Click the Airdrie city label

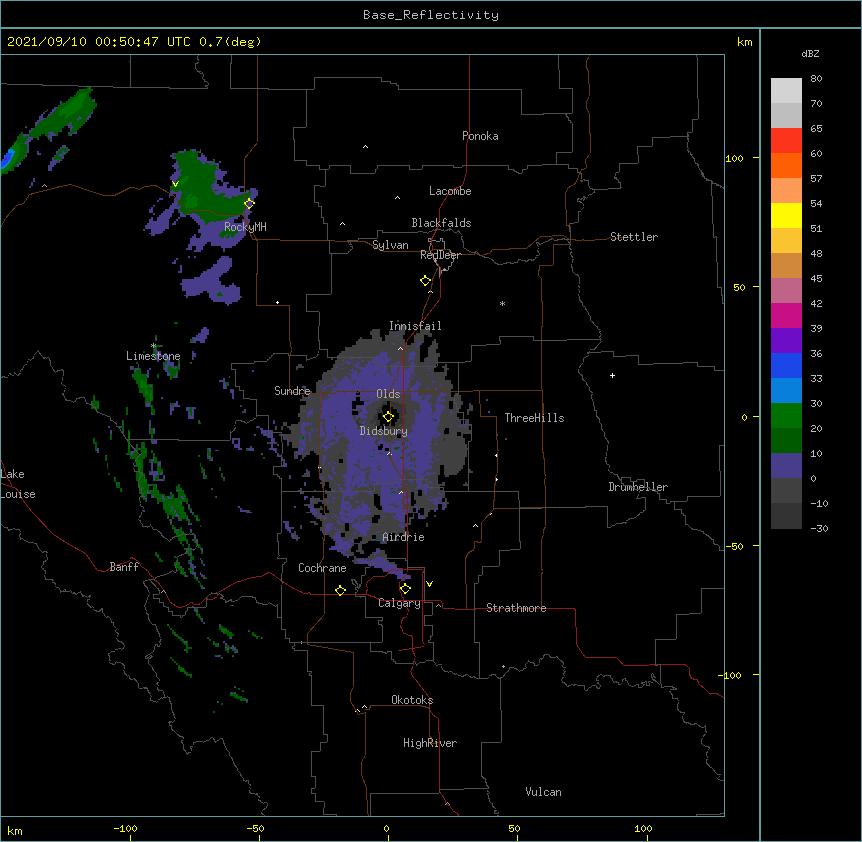[x=404, y=537]
